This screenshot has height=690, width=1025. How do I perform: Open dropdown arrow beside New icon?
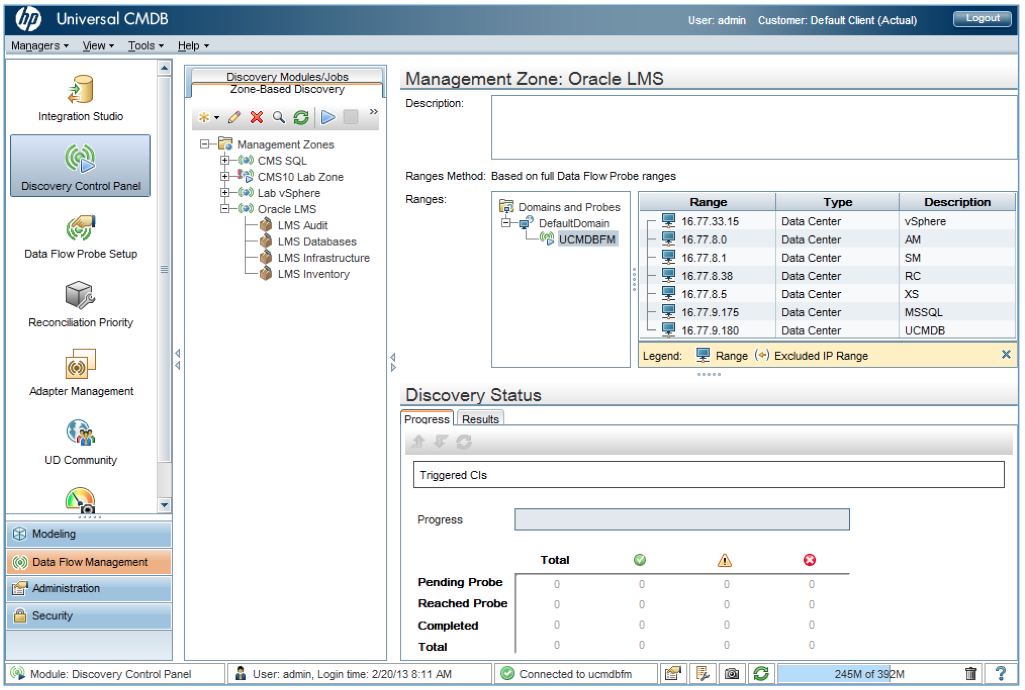pyautogui.click(x=216, y=118)
